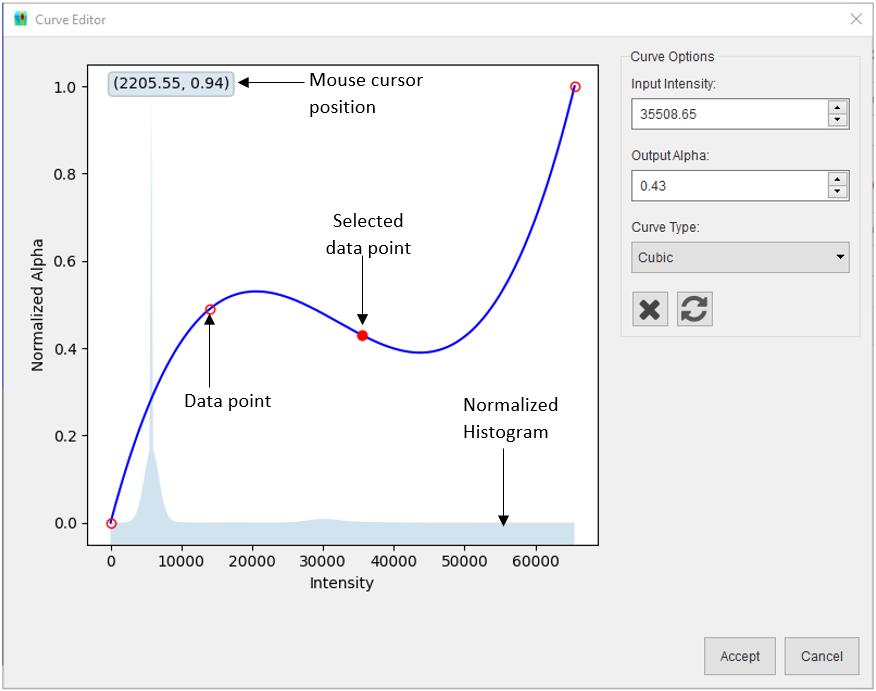
Task: Click the Curve Editor app icon
Action: 21,20
